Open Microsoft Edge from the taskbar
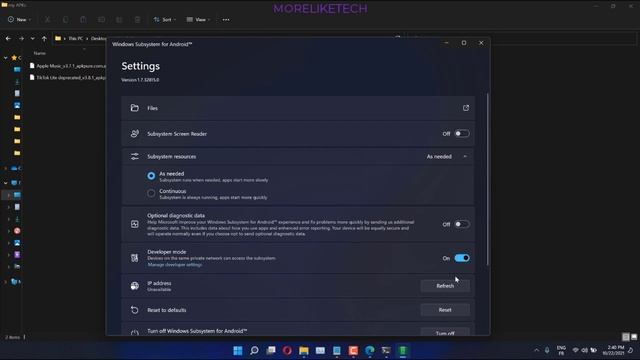This screenshot has width=640, height=360. (370, 350)
